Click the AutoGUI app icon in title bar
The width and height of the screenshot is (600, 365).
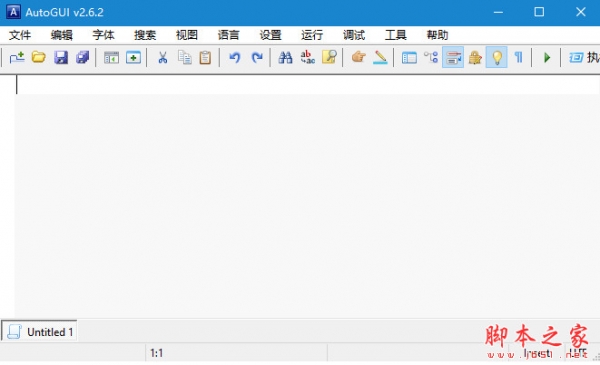pos(13,12)
